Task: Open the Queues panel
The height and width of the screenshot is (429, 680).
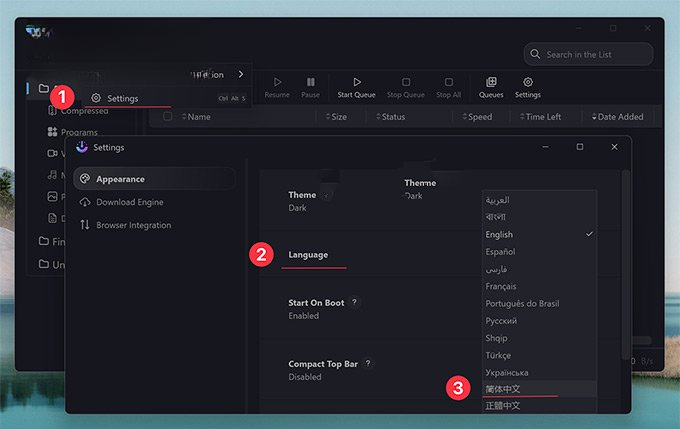Action: (x=491, y=88)
